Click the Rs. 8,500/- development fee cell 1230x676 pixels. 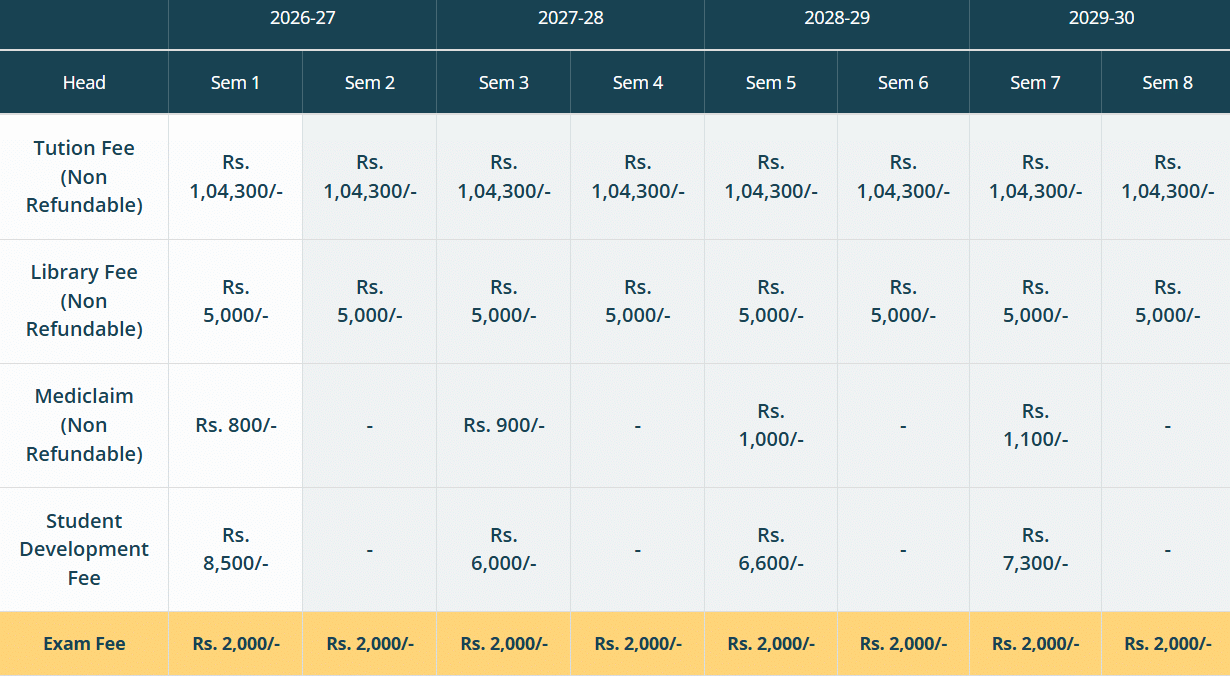[236, 549]
